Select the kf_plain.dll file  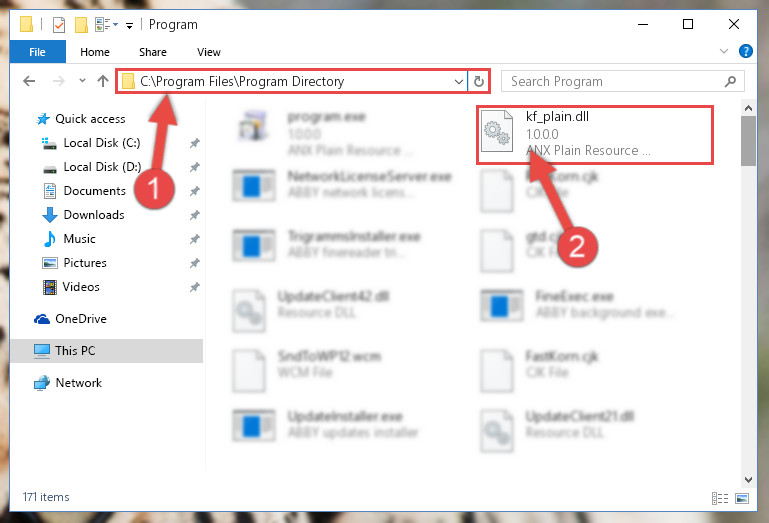pyautogui.click(x=594, y=134)
